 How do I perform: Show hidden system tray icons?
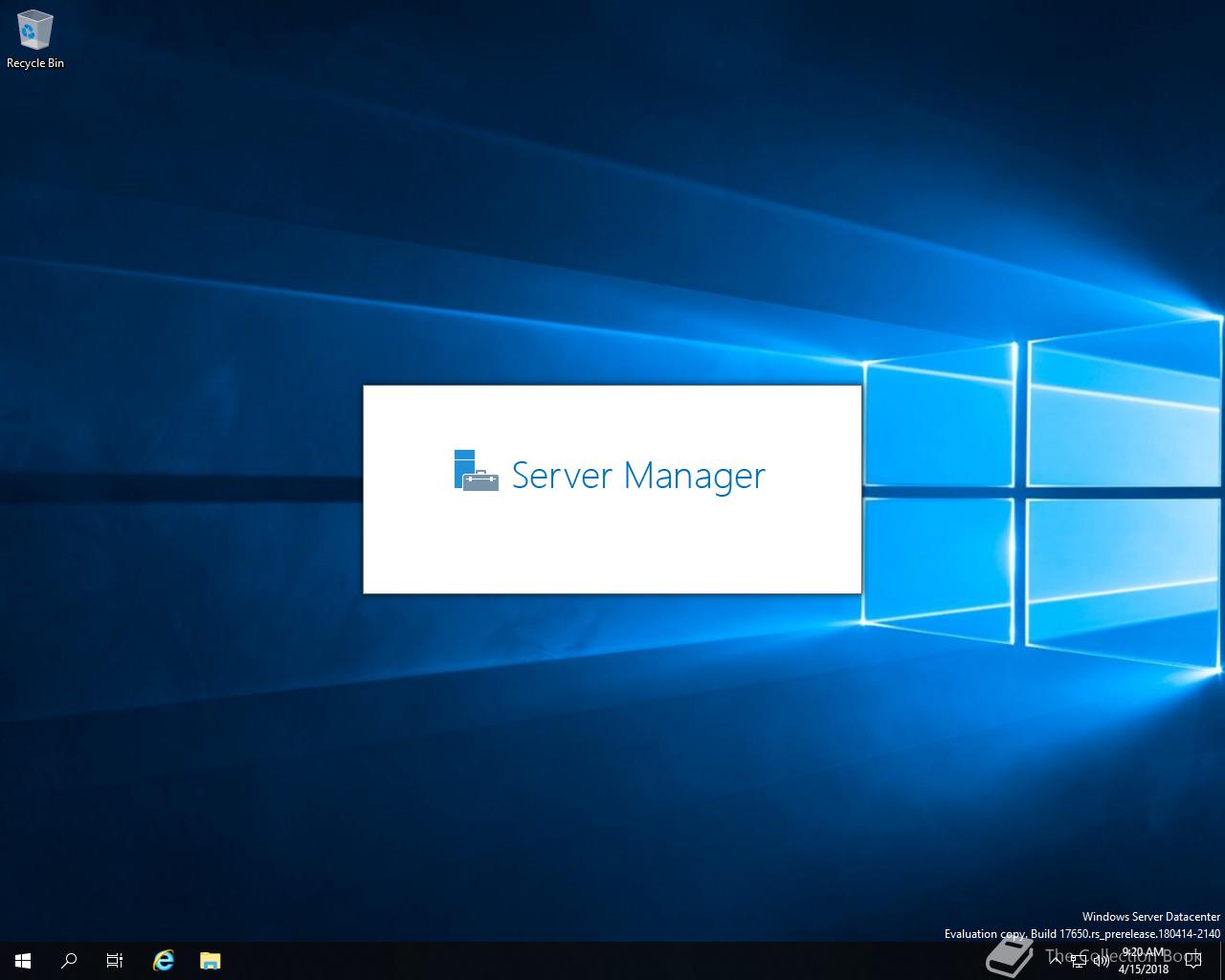click(x=1055, y=961)
